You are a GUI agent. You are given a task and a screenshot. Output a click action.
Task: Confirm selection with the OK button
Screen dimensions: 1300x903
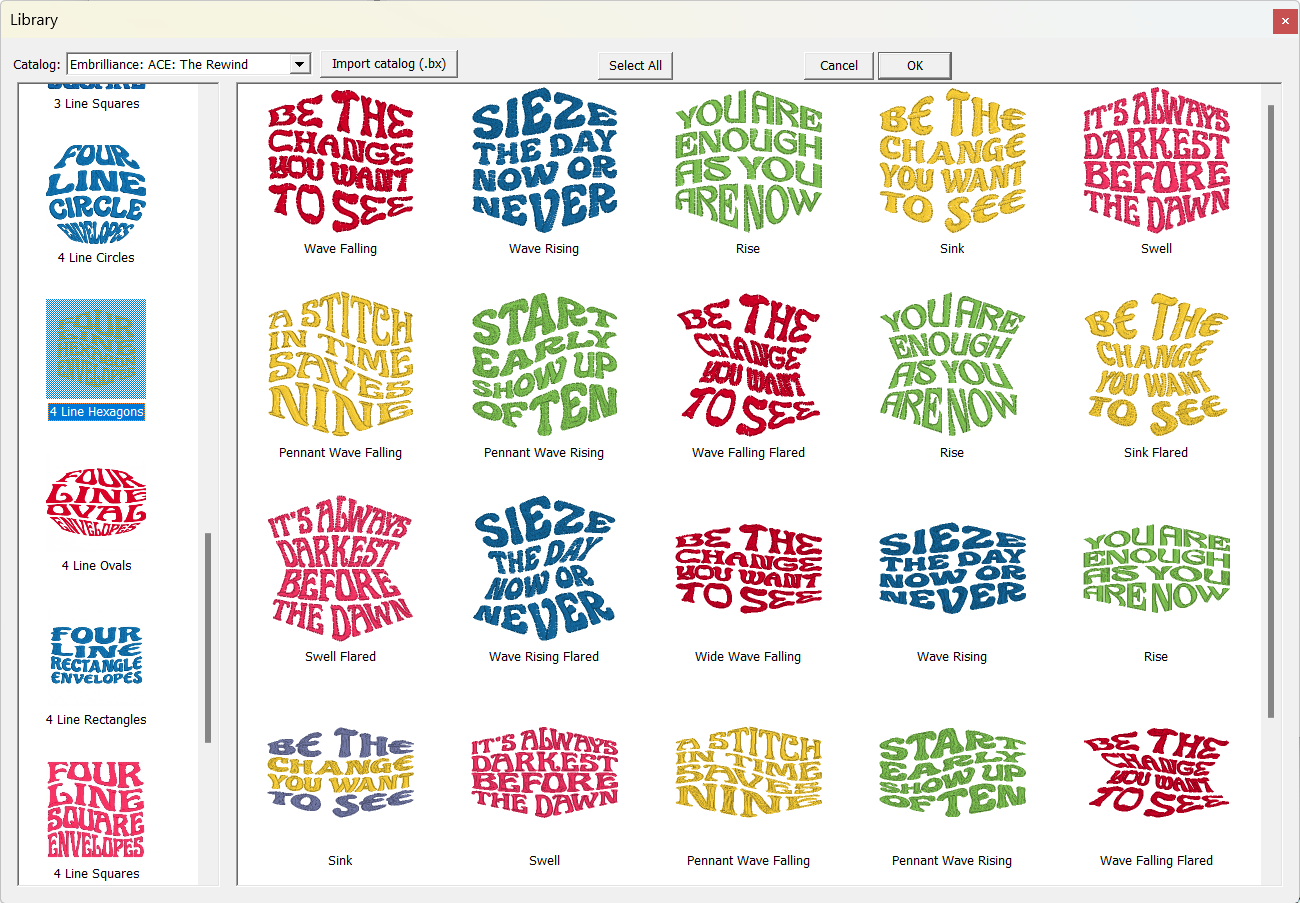914,65
